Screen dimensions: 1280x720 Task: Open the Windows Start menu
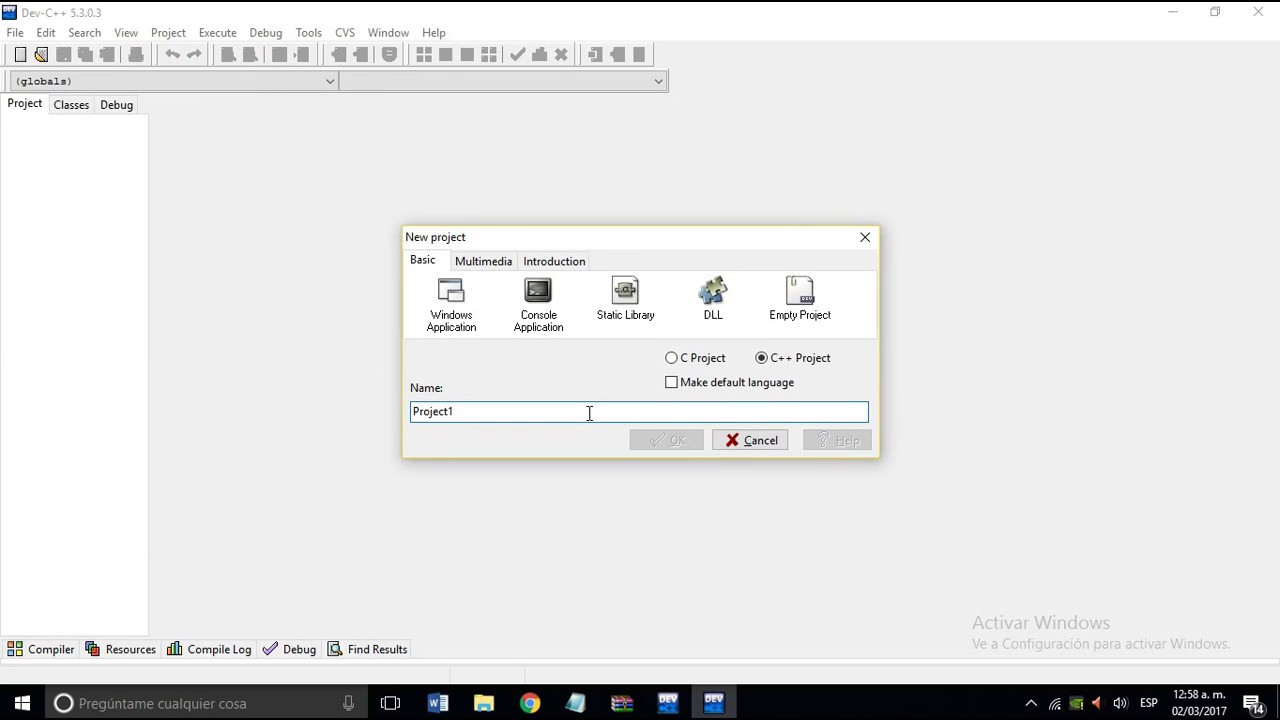pos(22,703)
